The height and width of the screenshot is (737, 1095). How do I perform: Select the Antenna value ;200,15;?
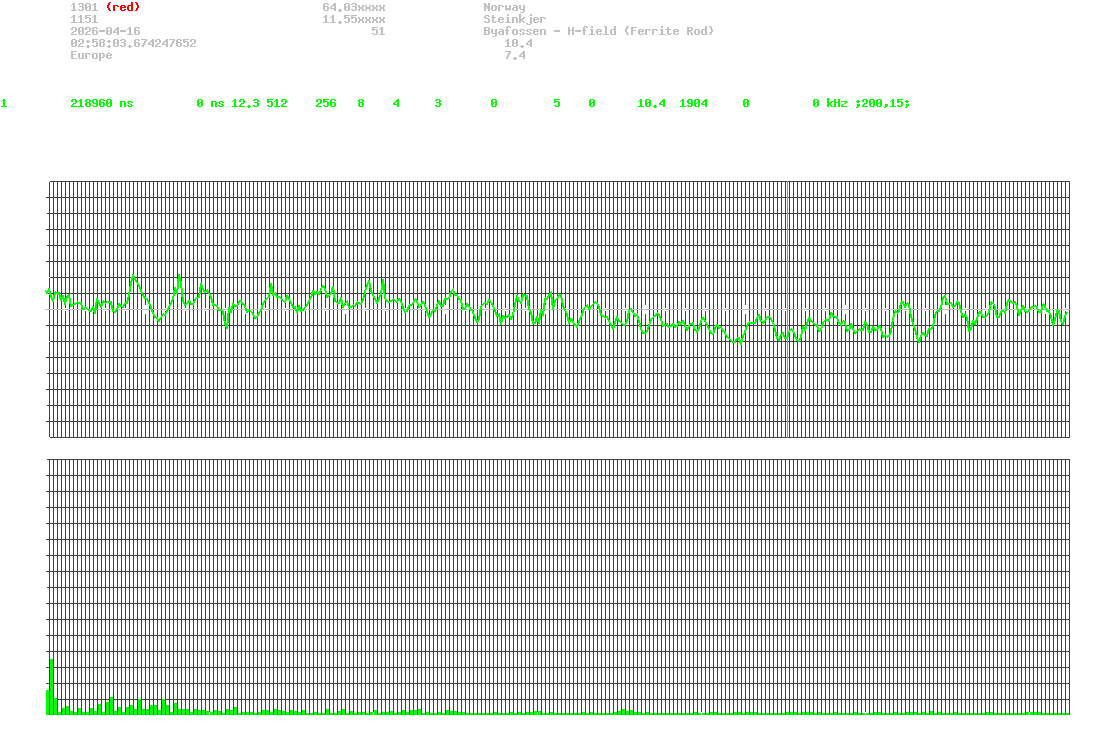pos(881,104)
